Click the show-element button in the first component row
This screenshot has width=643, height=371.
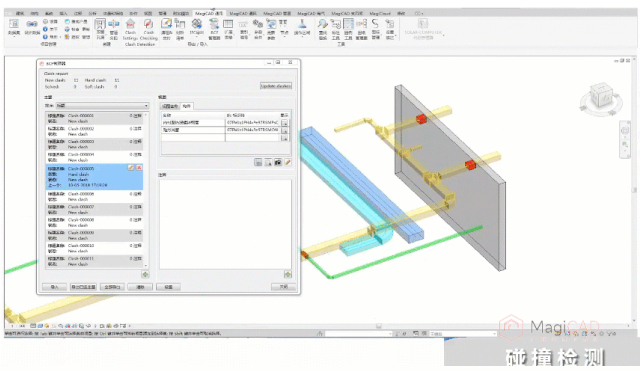pos(285,123)
